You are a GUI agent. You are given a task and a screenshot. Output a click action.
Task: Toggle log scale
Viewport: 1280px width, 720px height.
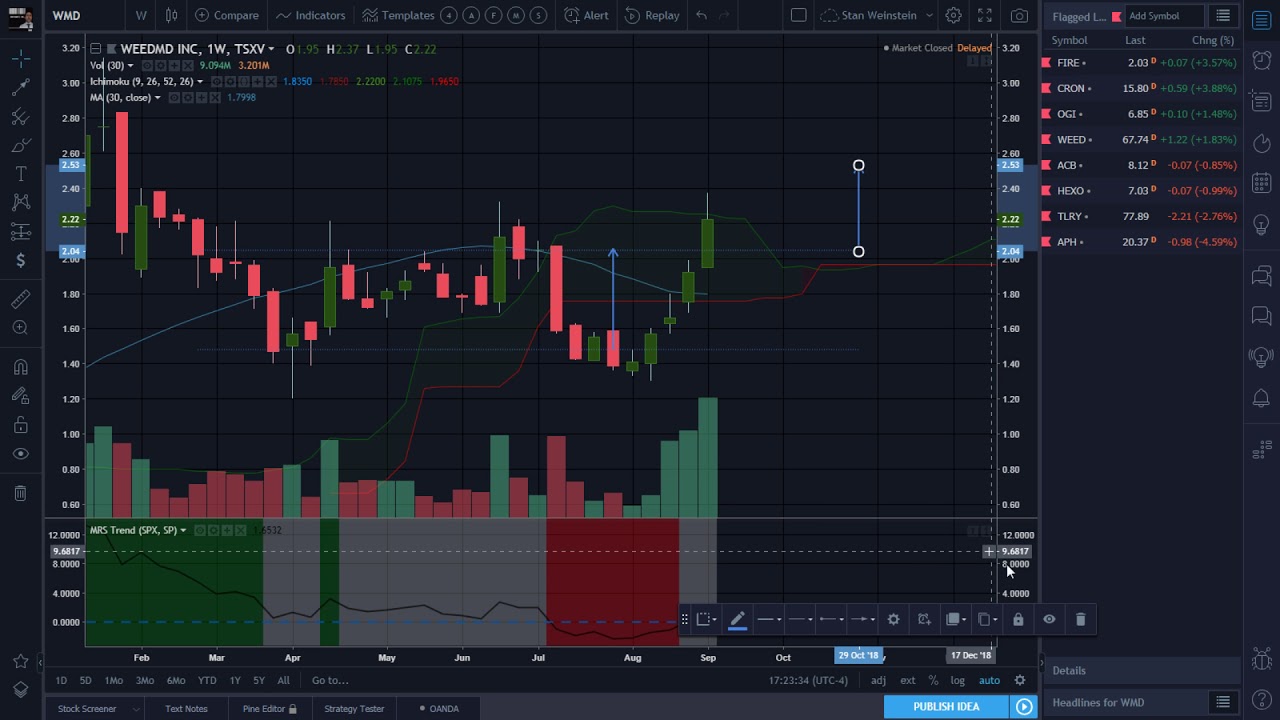(x=958, y=680)
